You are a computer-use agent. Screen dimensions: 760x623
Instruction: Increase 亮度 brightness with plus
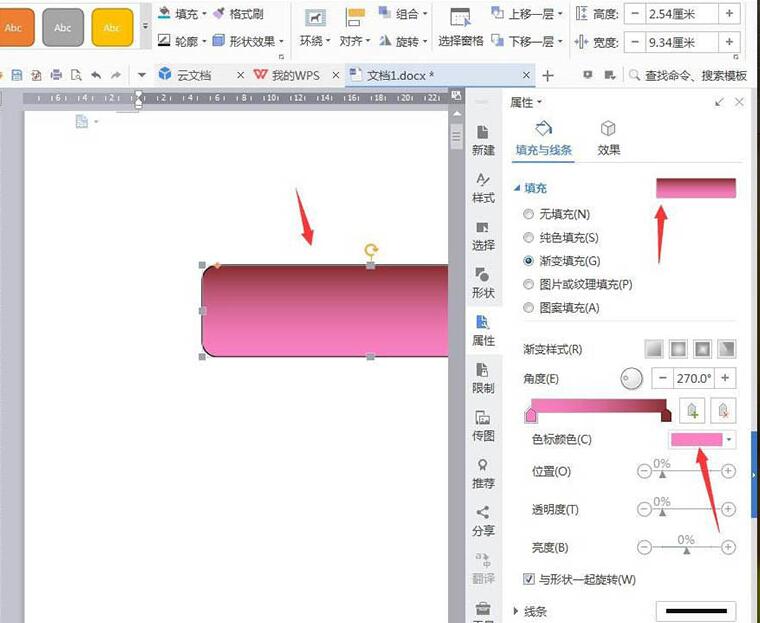tap(728, 547)
